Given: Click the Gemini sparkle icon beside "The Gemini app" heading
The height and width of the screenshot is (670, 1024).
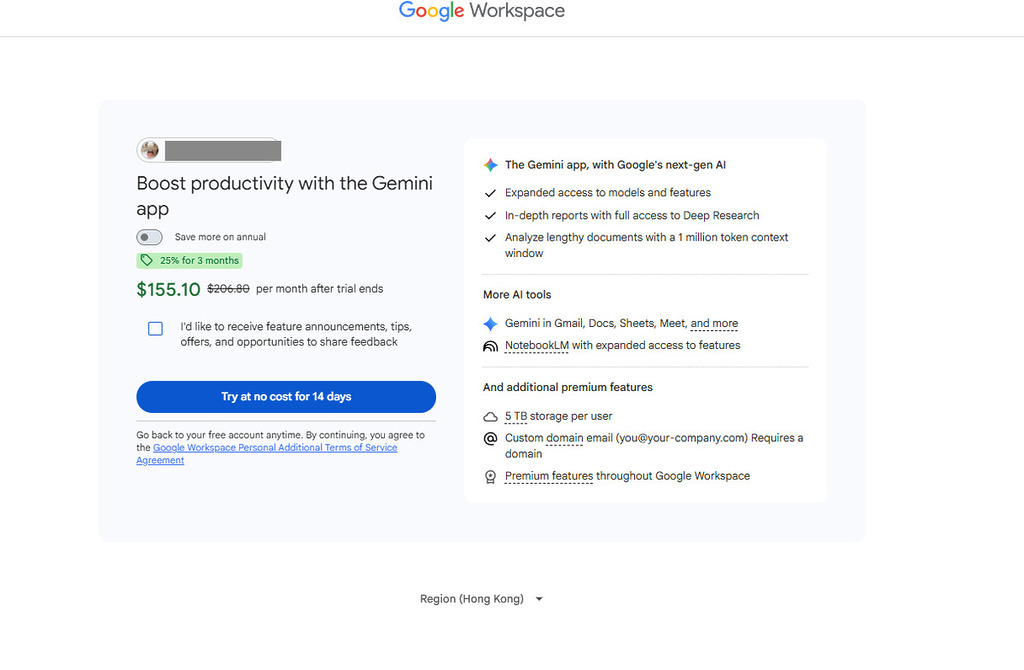Looking at the screenshot, I should point(490,165).
